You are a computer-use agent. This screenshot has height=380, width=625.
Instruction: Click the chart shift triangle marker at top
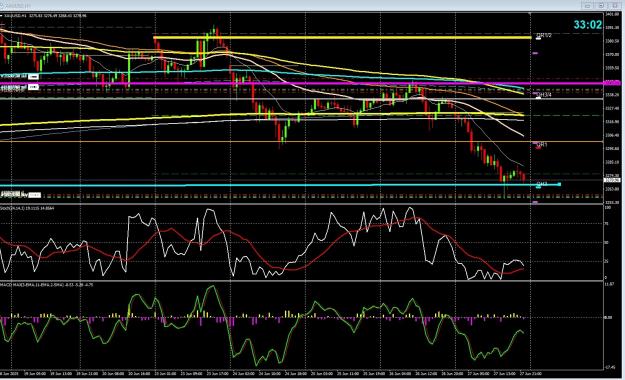530,14
